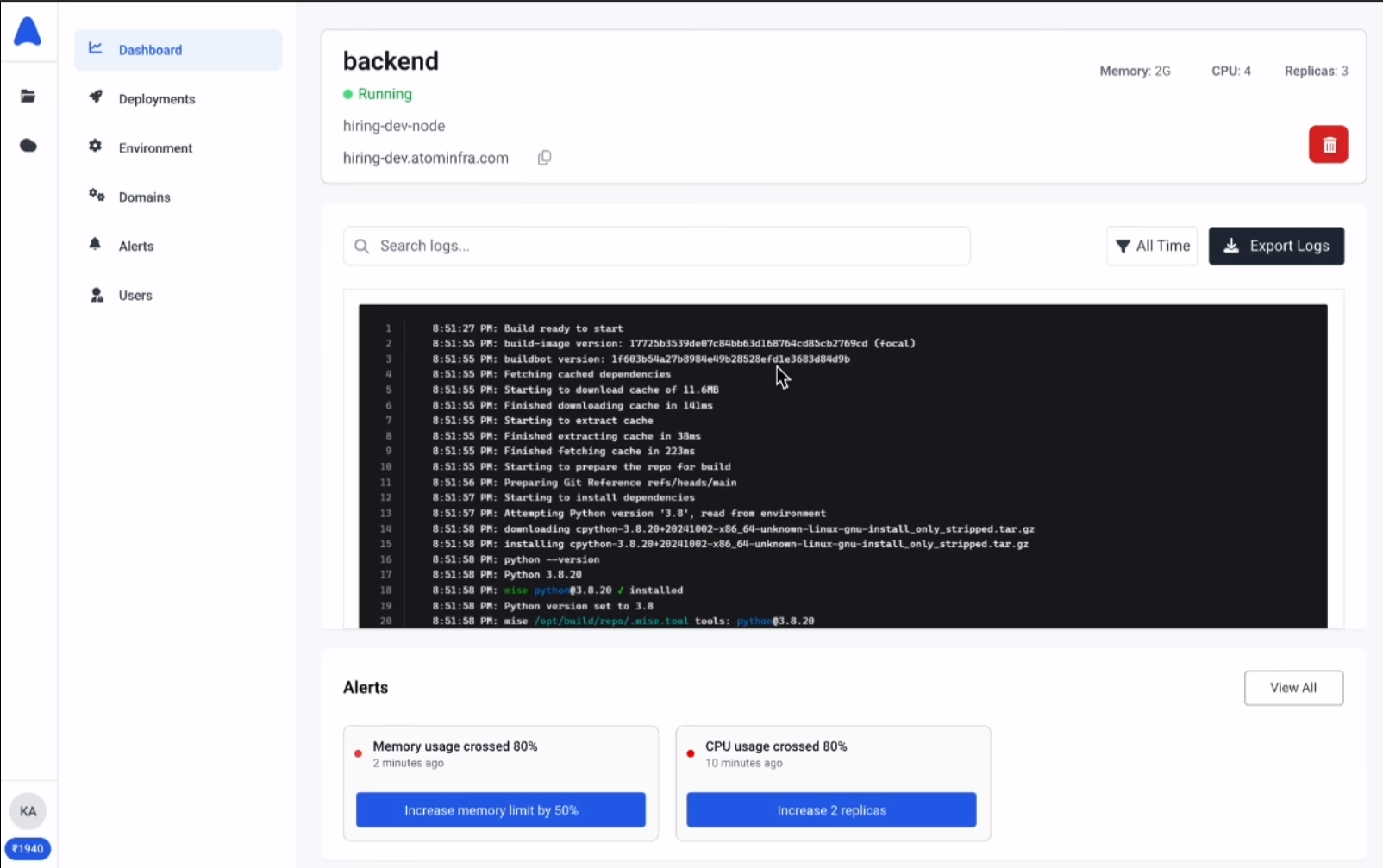Viewport: 1383px width, 868px height.
Task: Focus the Search logs input field
Action: pos(657,247)
